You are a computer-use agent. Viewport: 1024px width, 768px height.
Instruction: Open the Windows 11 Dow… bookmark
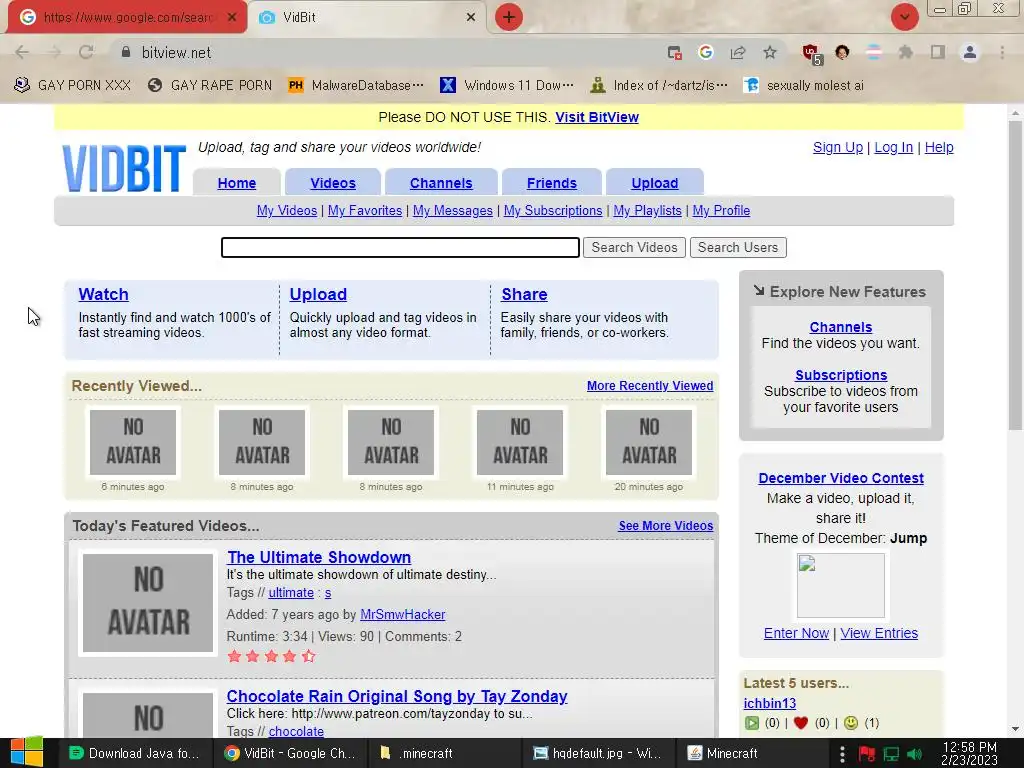(507, 86)
